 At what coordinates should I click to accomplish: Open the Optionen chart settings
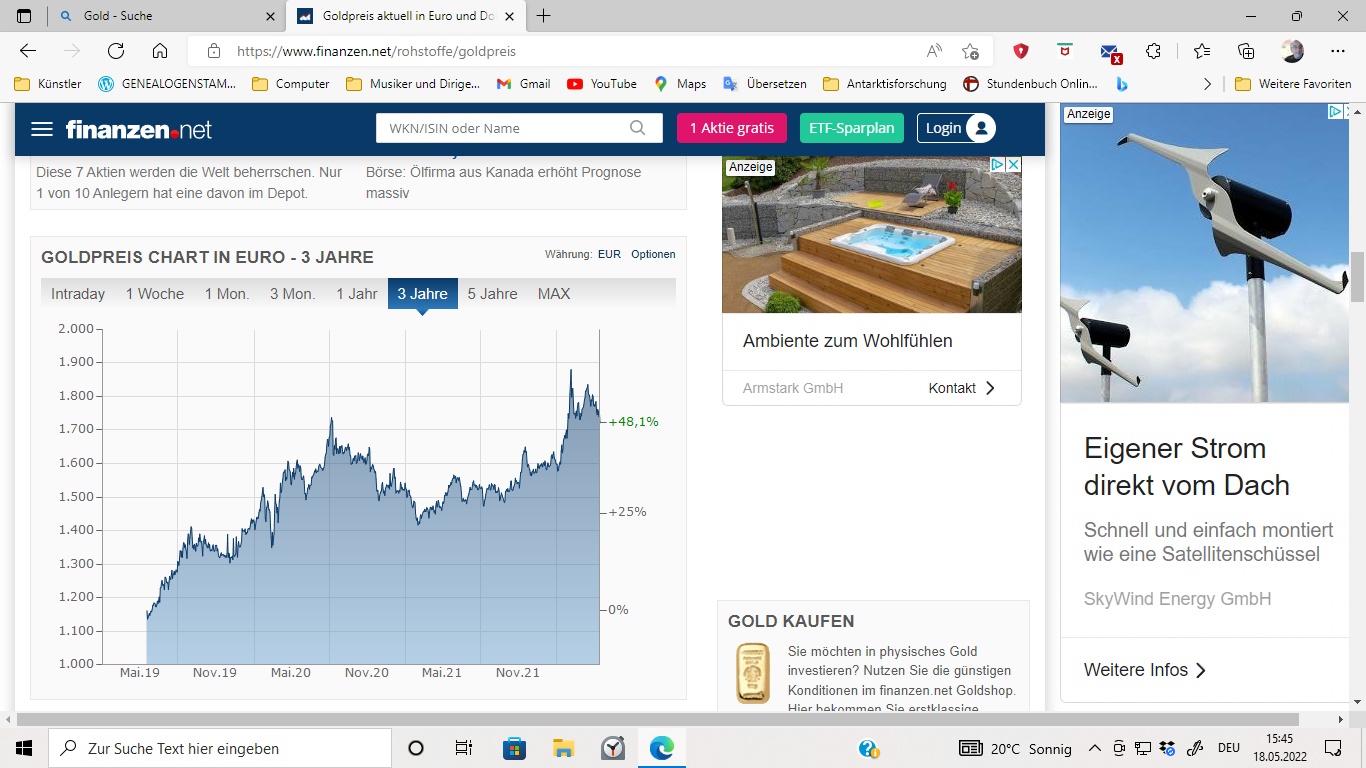[x=653, y=254]
